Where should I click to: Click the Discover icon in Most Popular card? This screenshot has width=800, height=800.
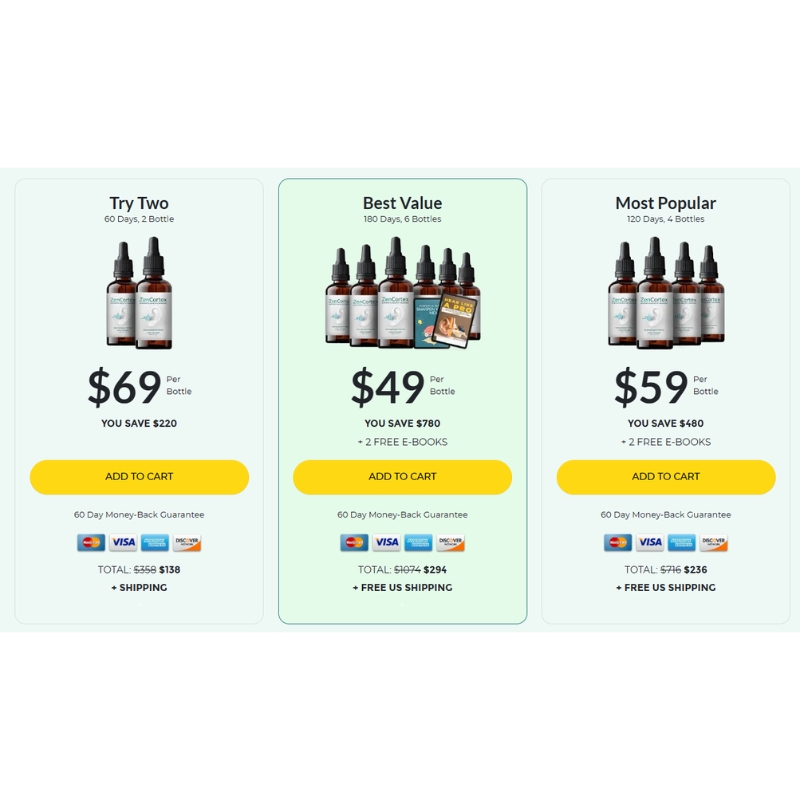(x=713, y=542)
